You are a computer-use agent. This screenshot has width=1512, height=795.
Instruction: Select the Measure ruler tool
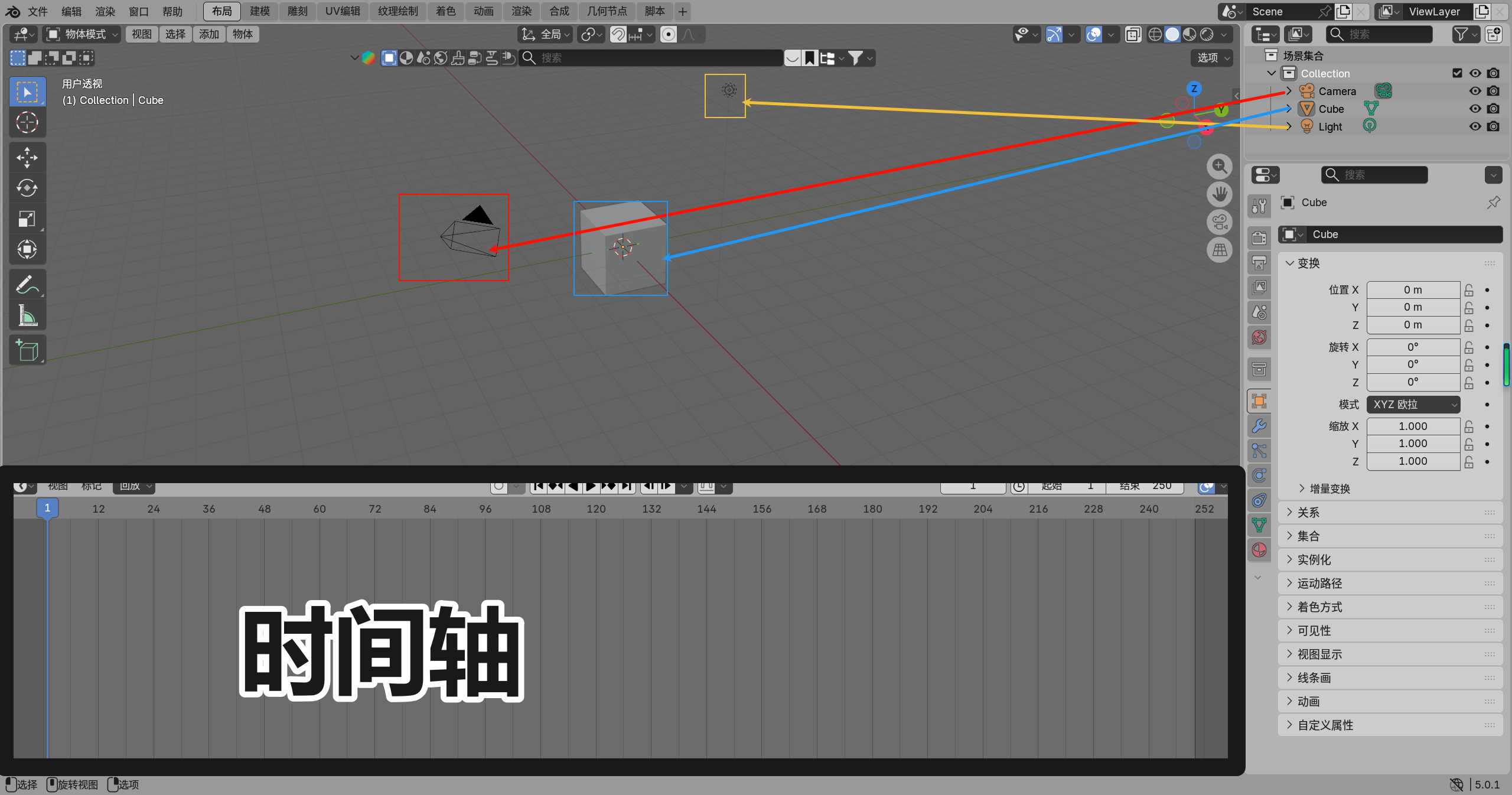point(27,316)
